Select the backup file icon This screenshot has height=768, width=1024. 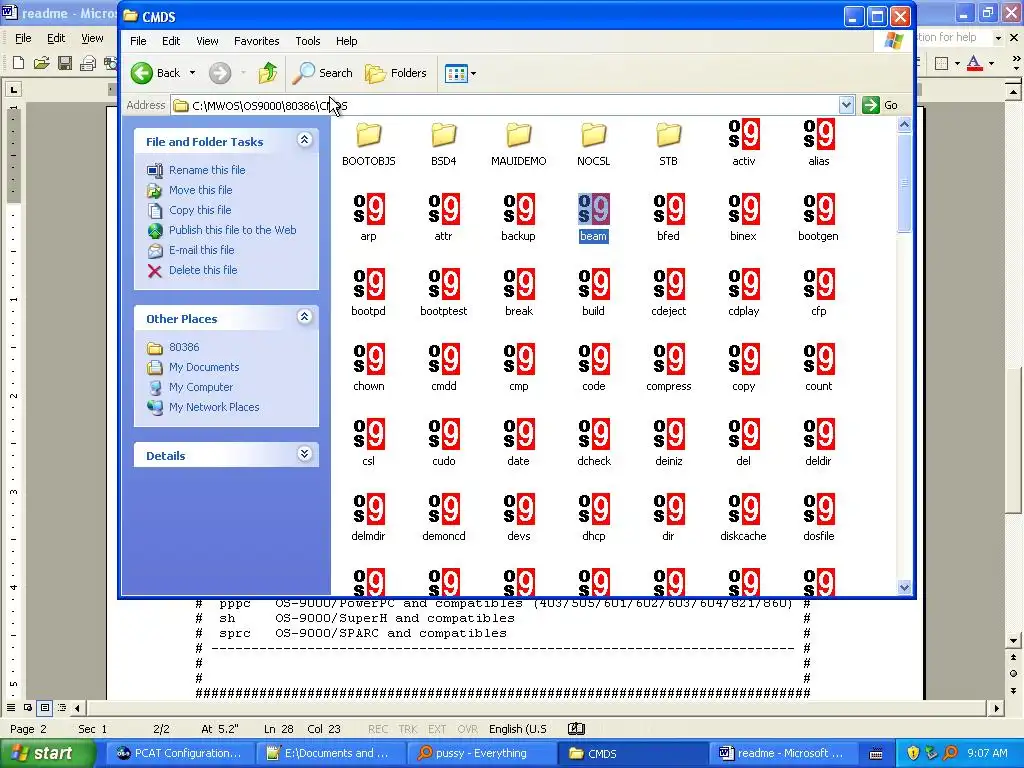click(519, 209)
